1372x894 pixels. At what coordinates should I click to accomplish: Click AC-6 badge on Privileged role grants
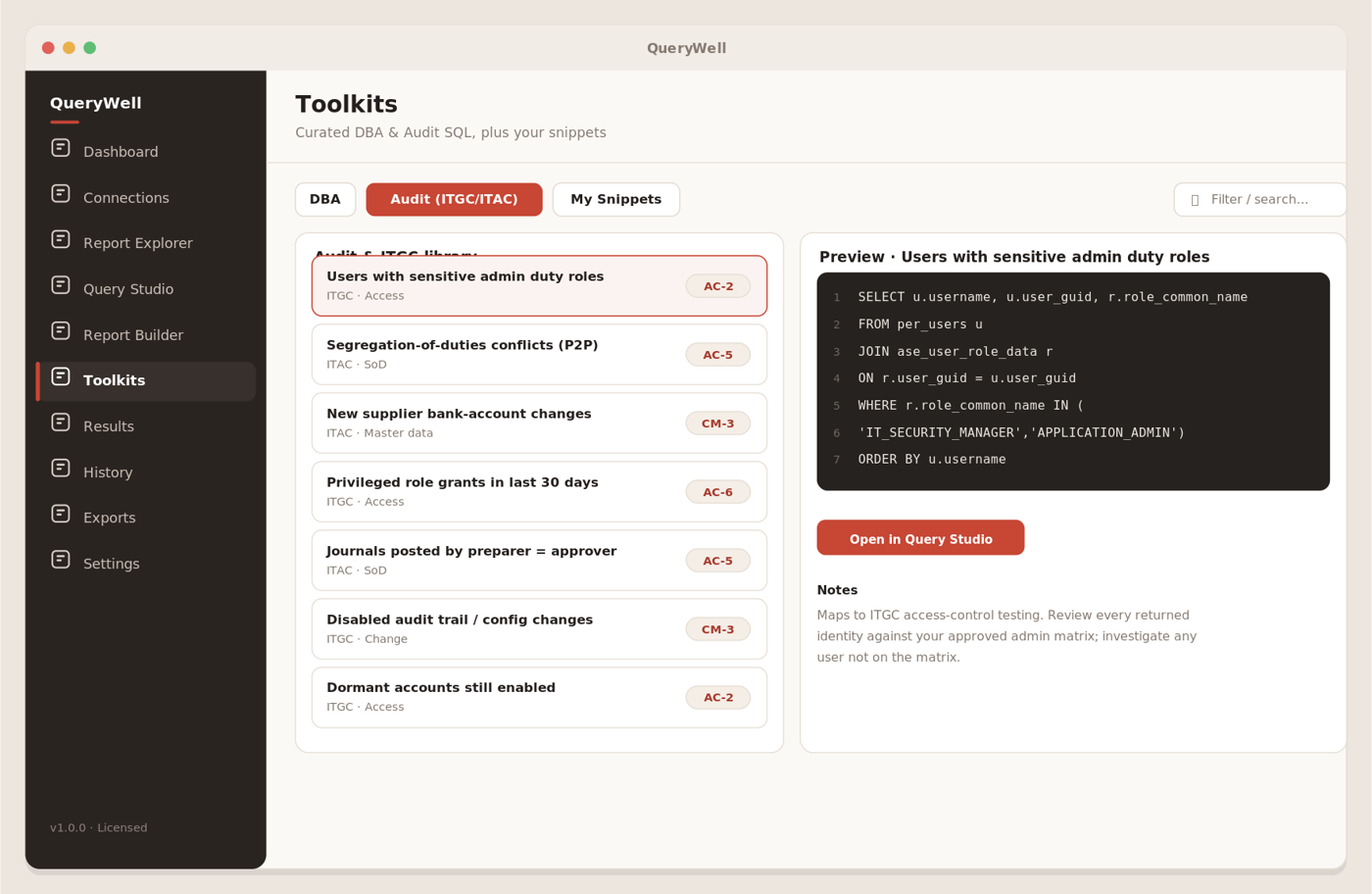[718, 492]
